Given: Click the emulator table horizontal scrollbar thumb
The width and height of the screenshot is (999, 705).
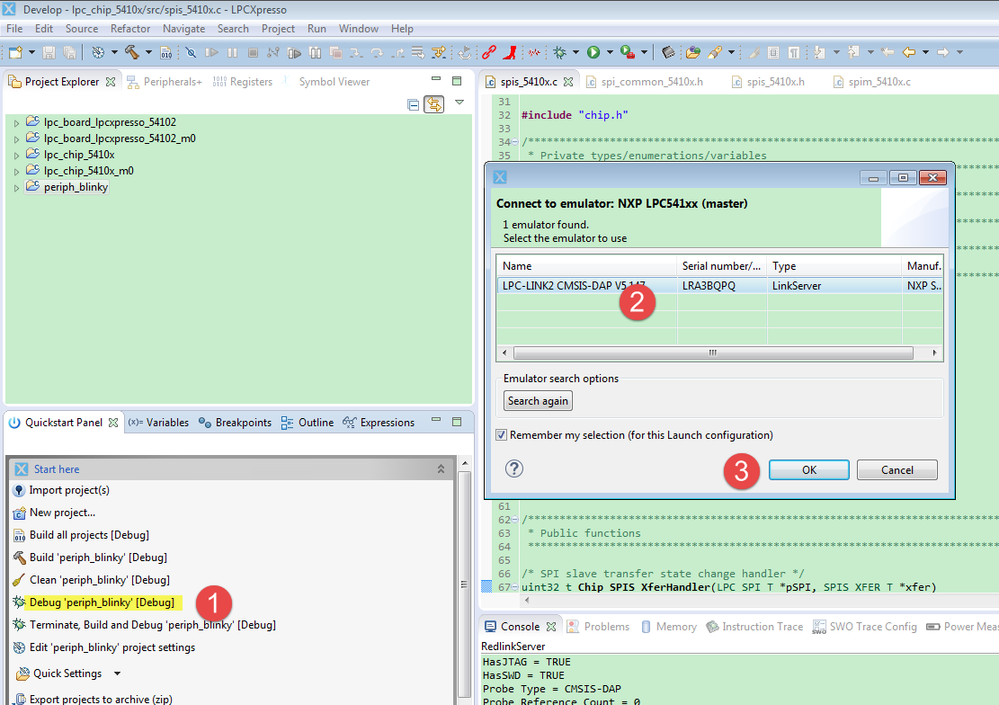Looking at the screenshot, I should 713,353.
